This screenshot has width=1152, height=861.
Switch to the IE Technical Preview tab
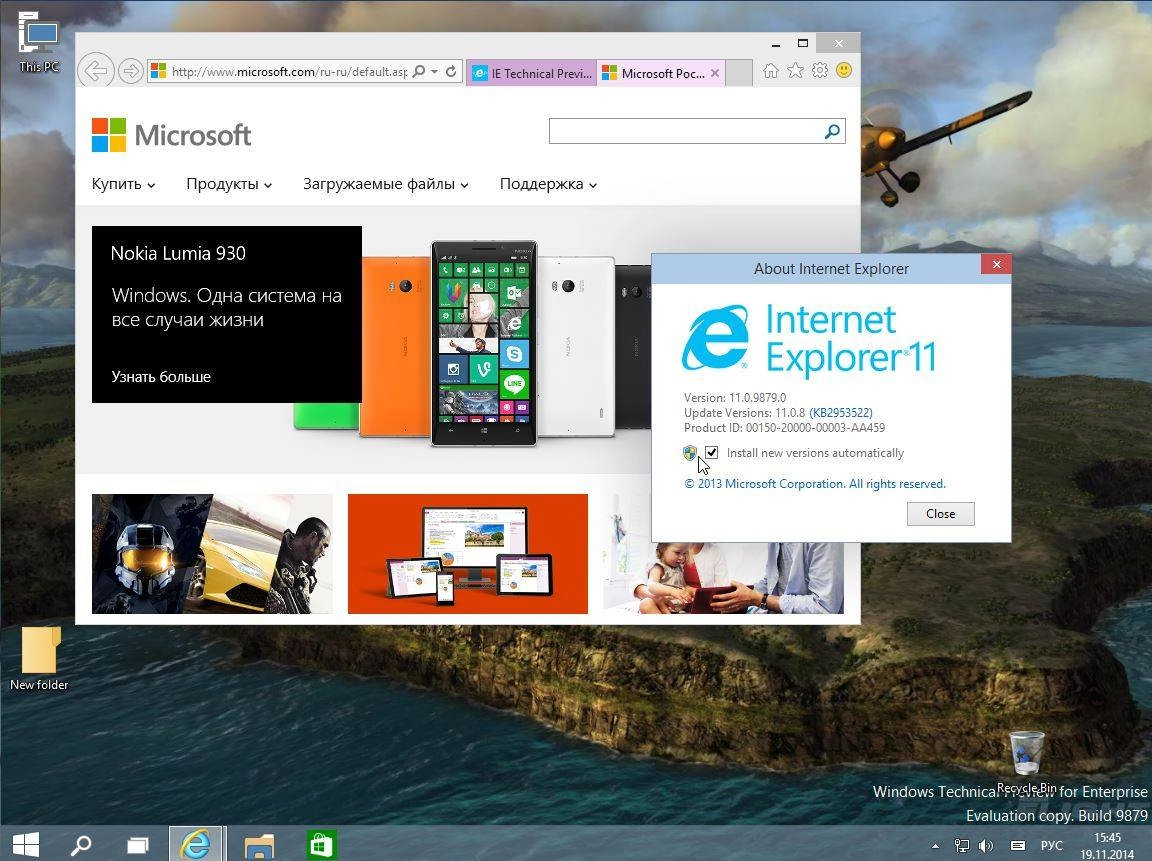click(531, 73)
